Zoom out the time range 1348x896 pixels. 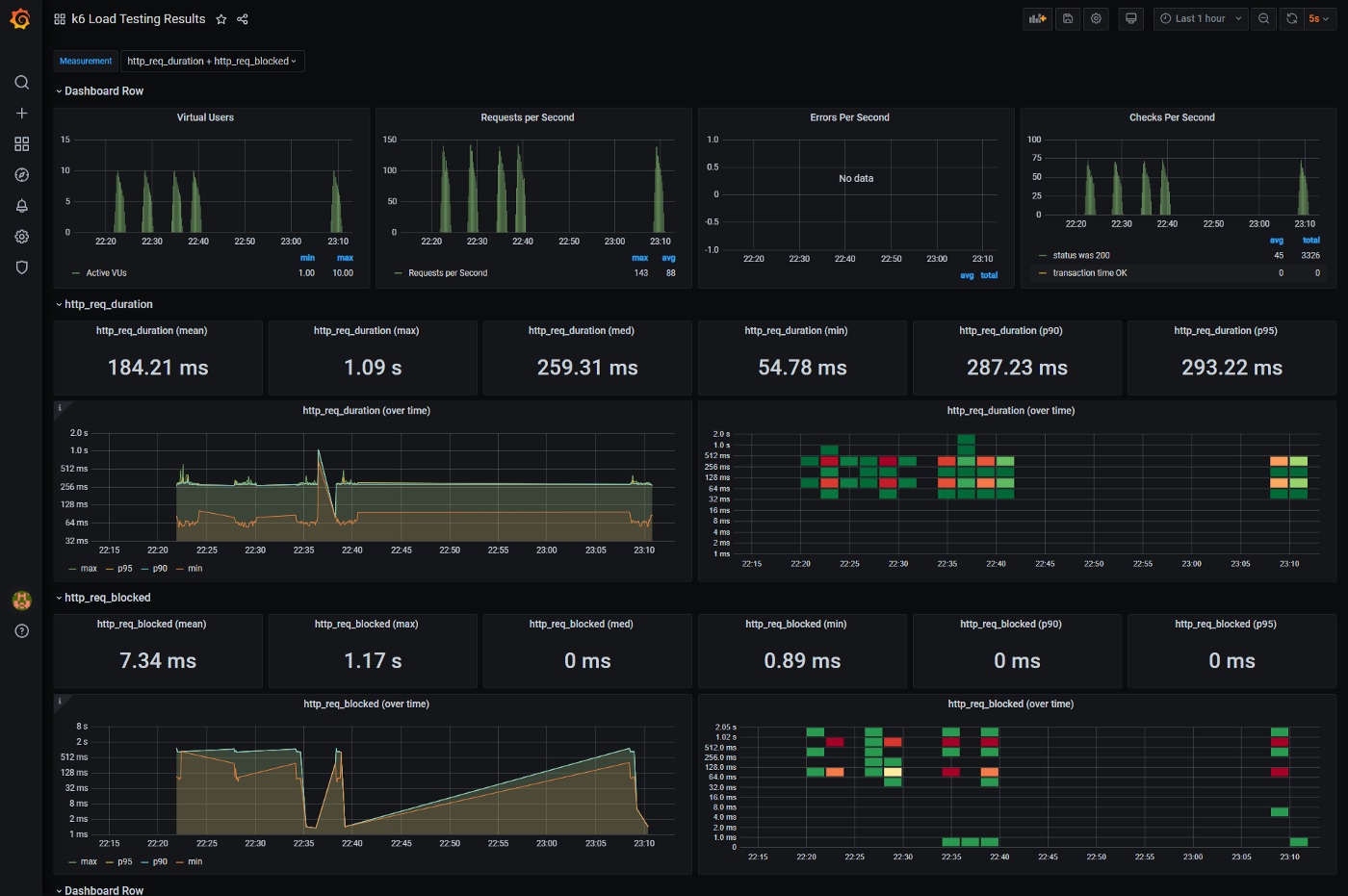(x=1263, y=18)
